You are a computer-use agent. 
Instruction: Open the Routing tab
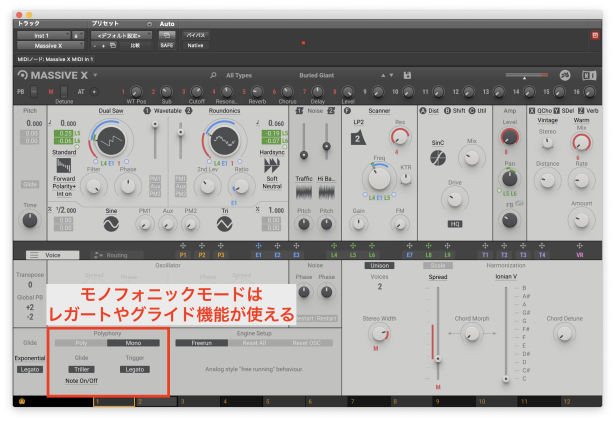click(117, 256)
